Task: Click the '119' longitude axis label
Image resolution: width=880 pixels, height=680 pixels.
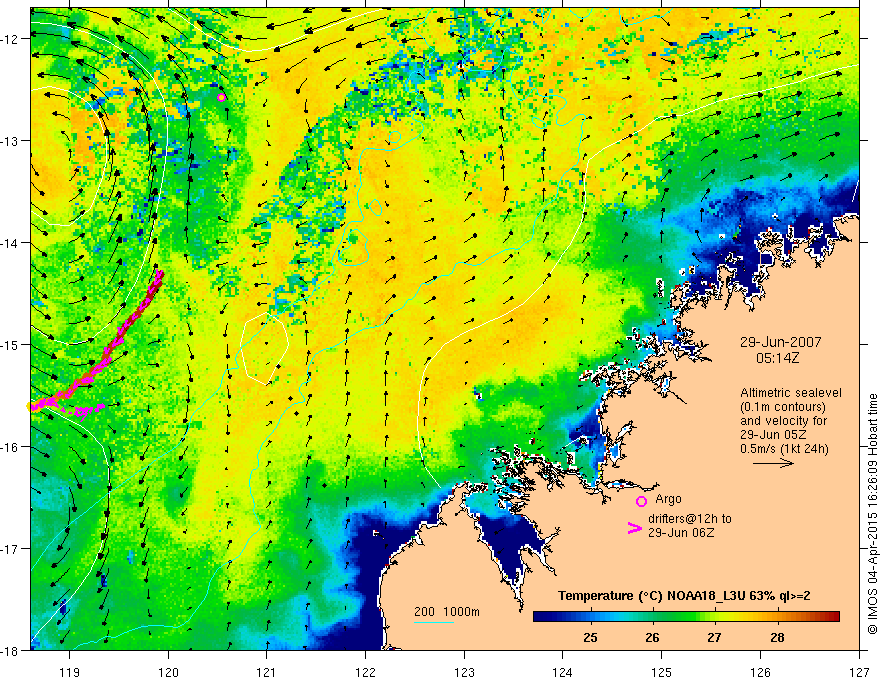Action: pyautogui.click(x=70, y=672)
